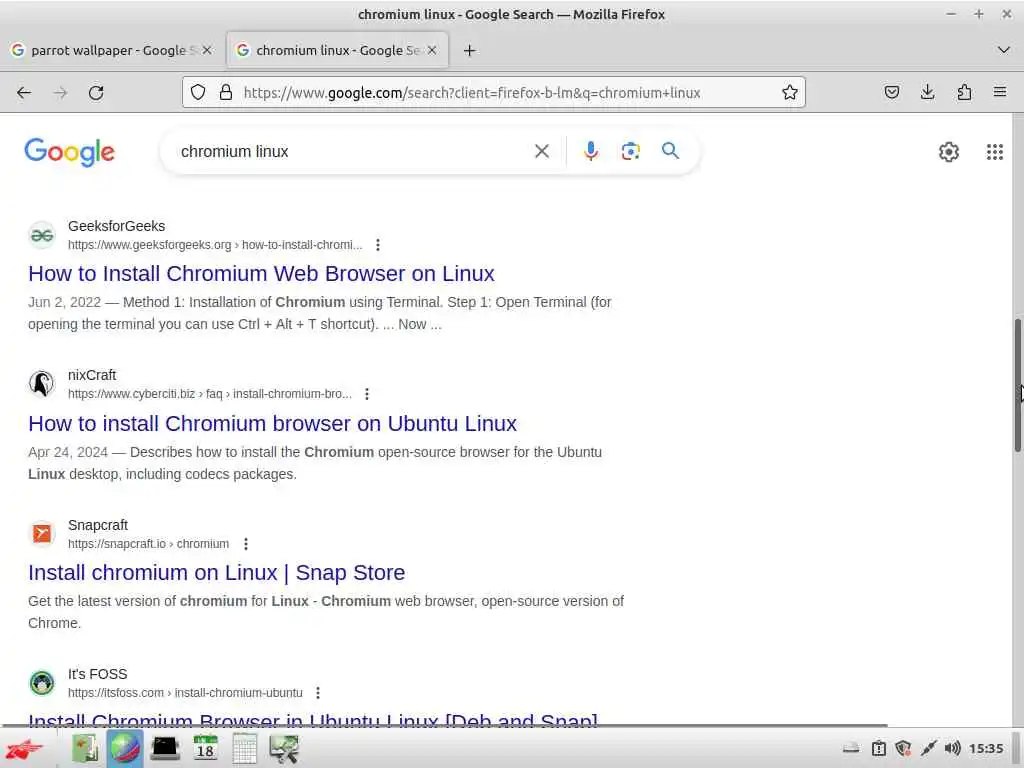Click the shield icon in system tray
Screen dimensions: 1024x768
click(x=903, y=748)
